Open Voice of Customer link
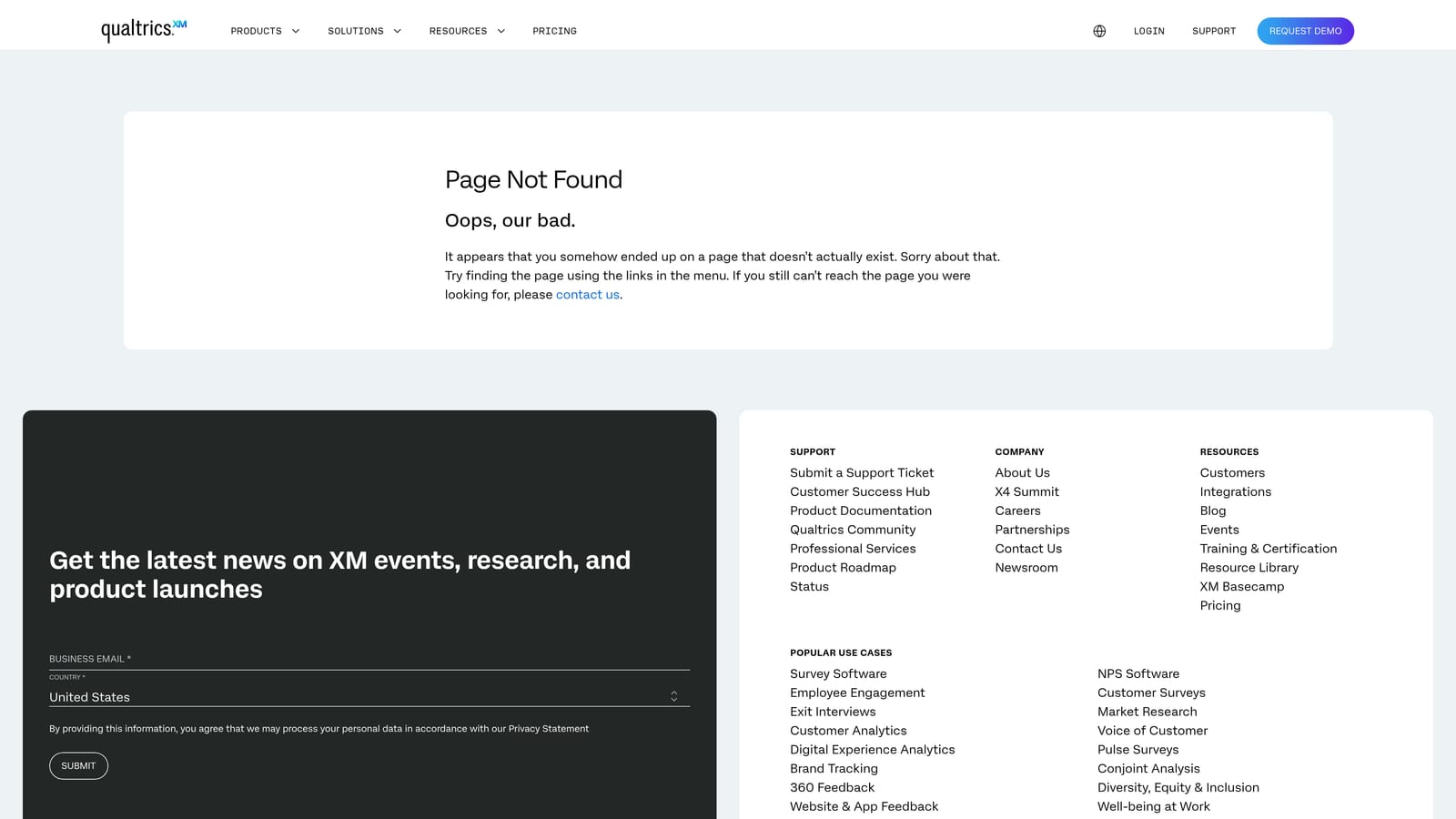Viewport: 1456px width, 819px height. [x=1152, y=731]
